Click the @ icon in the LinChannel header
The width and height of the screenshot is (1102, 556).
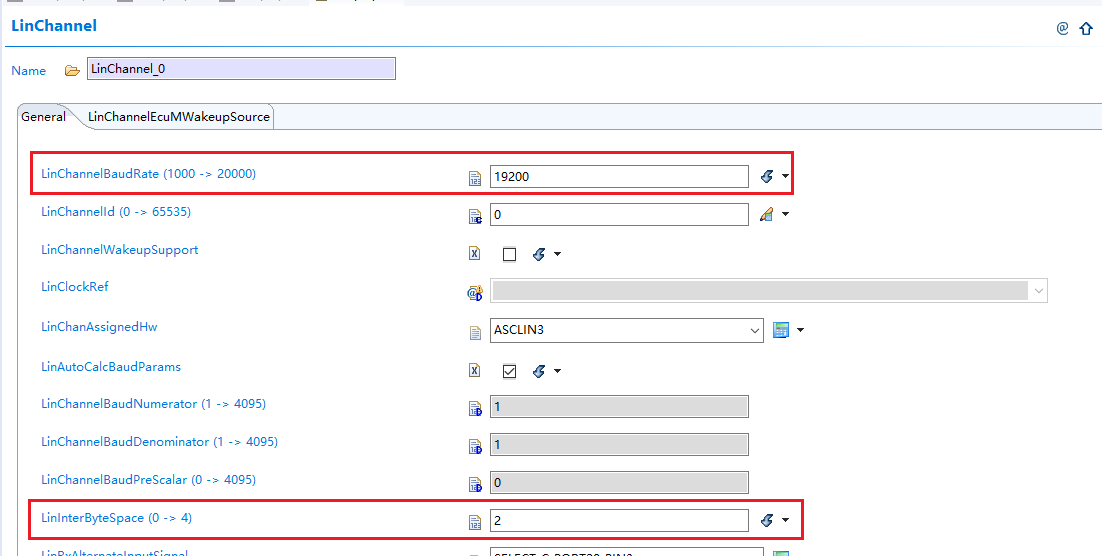pos(1062,28)
